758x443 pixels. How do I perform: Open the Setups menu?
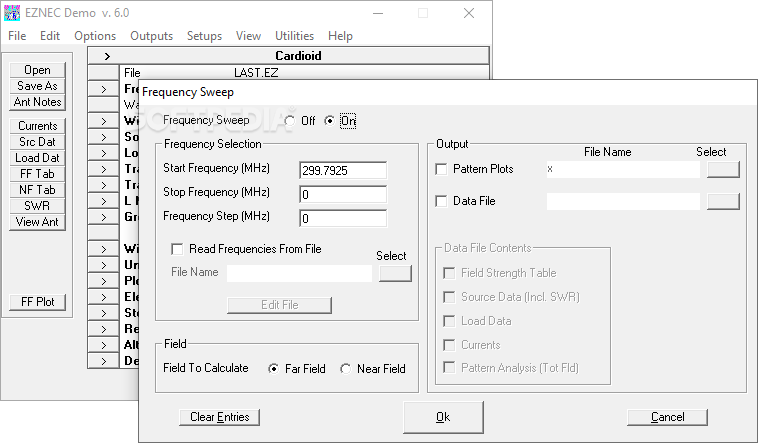[x=204, y=36]
